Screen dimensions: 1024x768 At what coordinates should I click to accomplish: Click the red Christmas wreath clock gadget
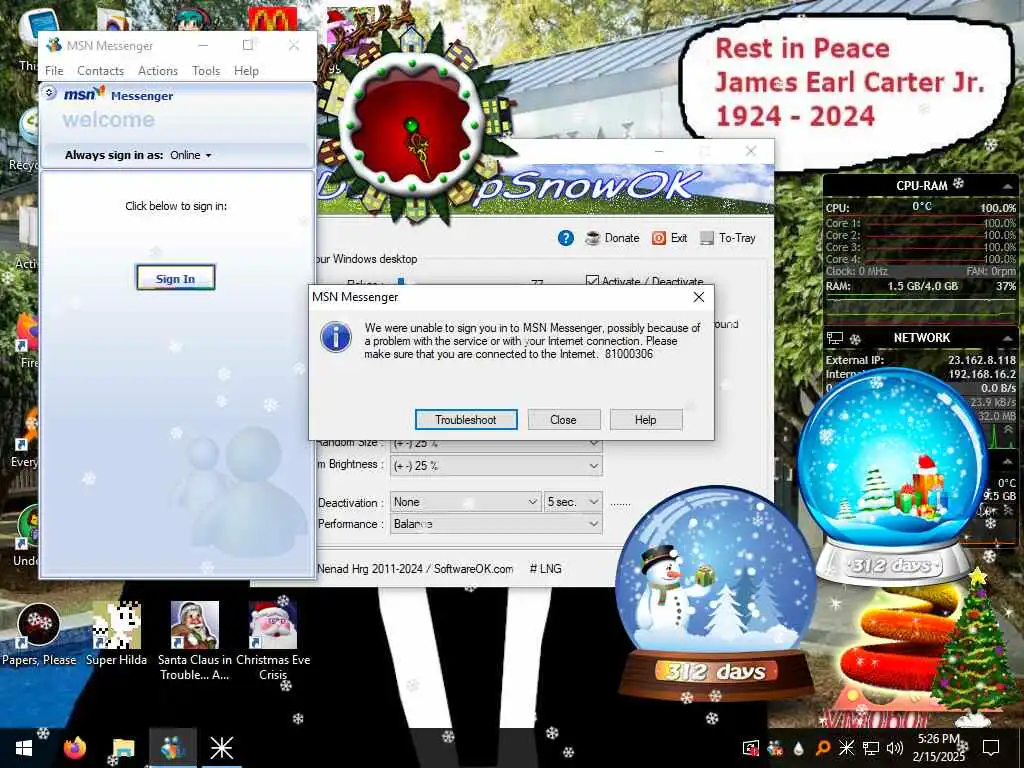pyautogui.click(x=412, y=124)
